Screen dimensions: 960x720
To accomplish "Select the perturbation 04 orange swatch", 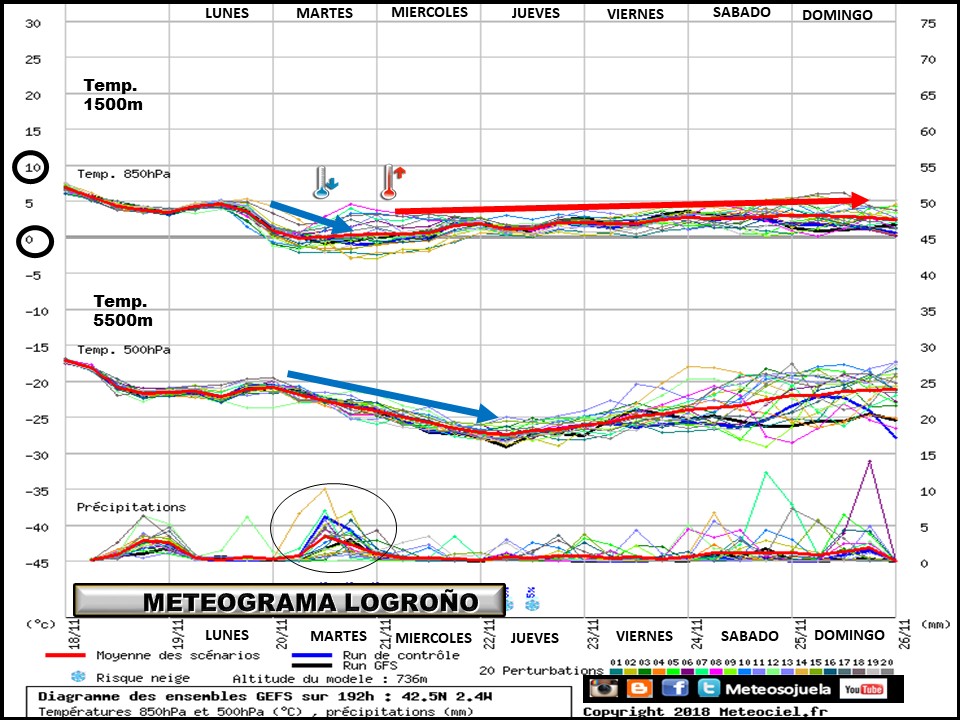I will coord(659,672).
